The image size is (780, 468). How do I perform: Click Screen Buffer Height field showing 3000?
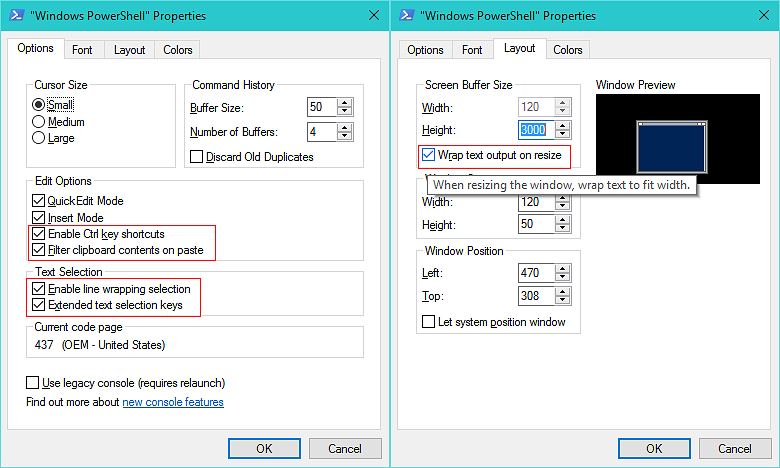[536, 130]
